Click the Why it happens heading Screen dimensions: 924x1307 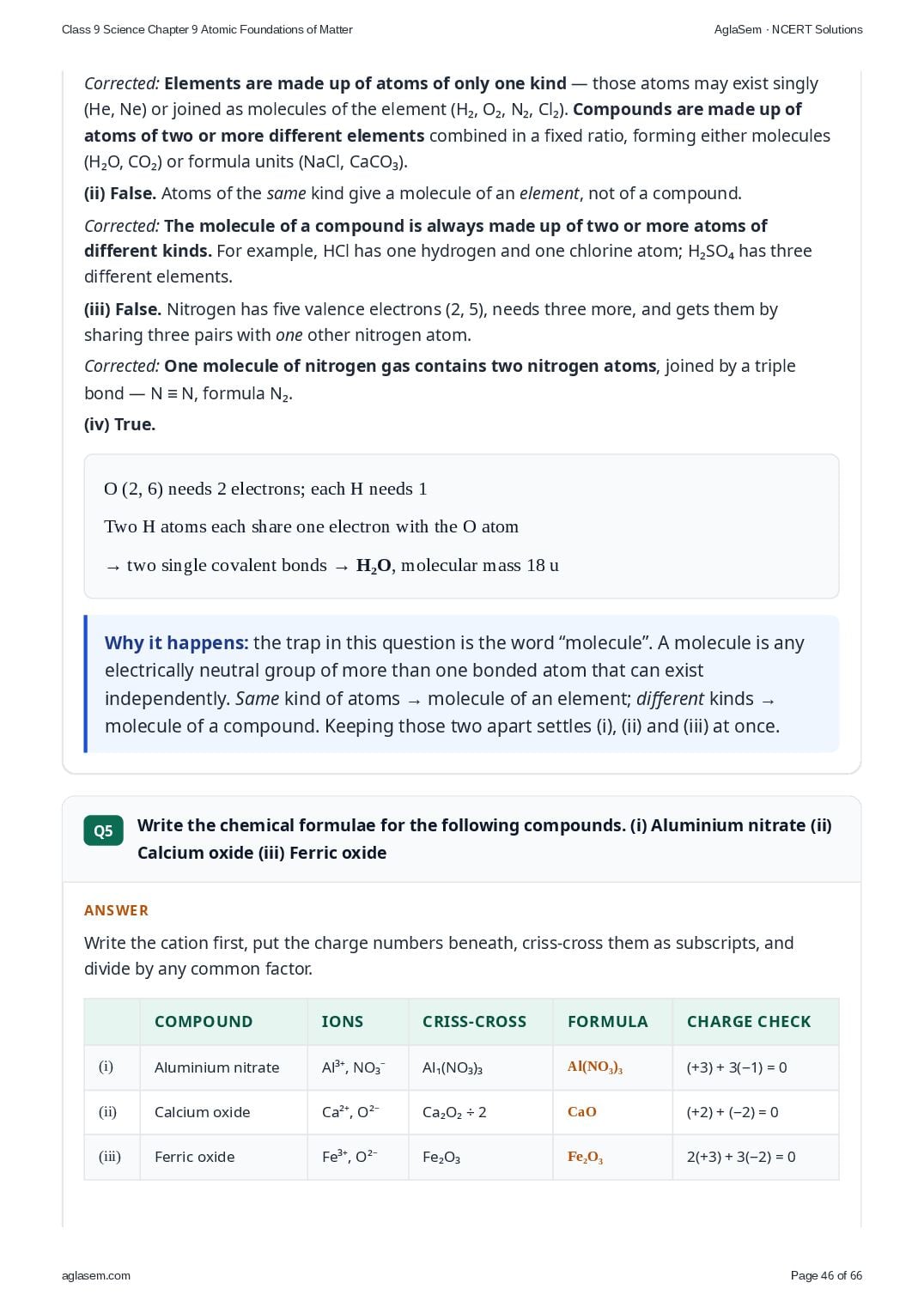177,643
